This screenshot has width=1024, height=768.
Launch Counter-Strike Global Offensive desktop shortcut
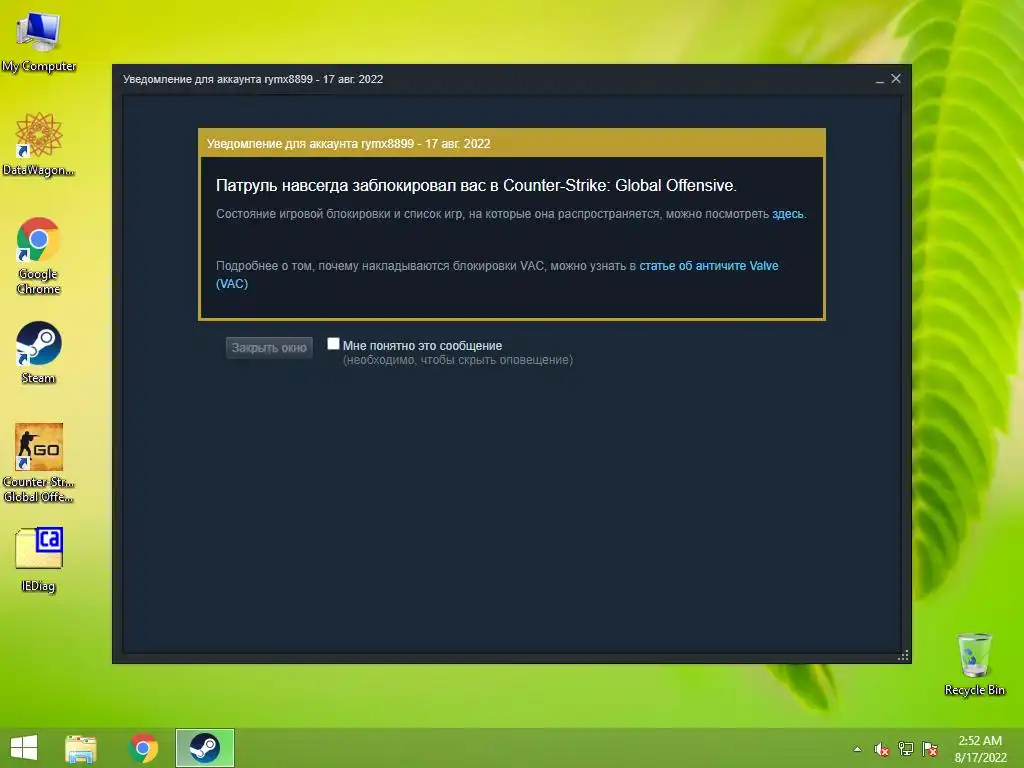pyautogui.click(x=39, y=462)
